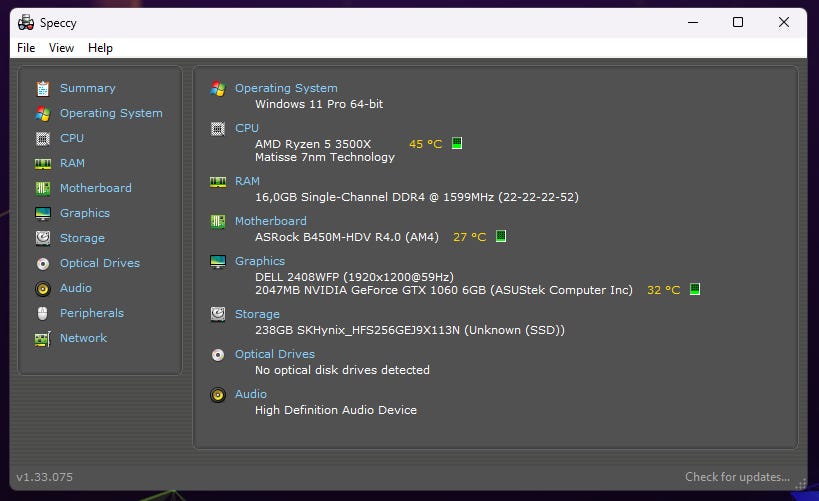Open the Network section in sidebar
Viewport: 819px width, 501px height.
[83, 339]
